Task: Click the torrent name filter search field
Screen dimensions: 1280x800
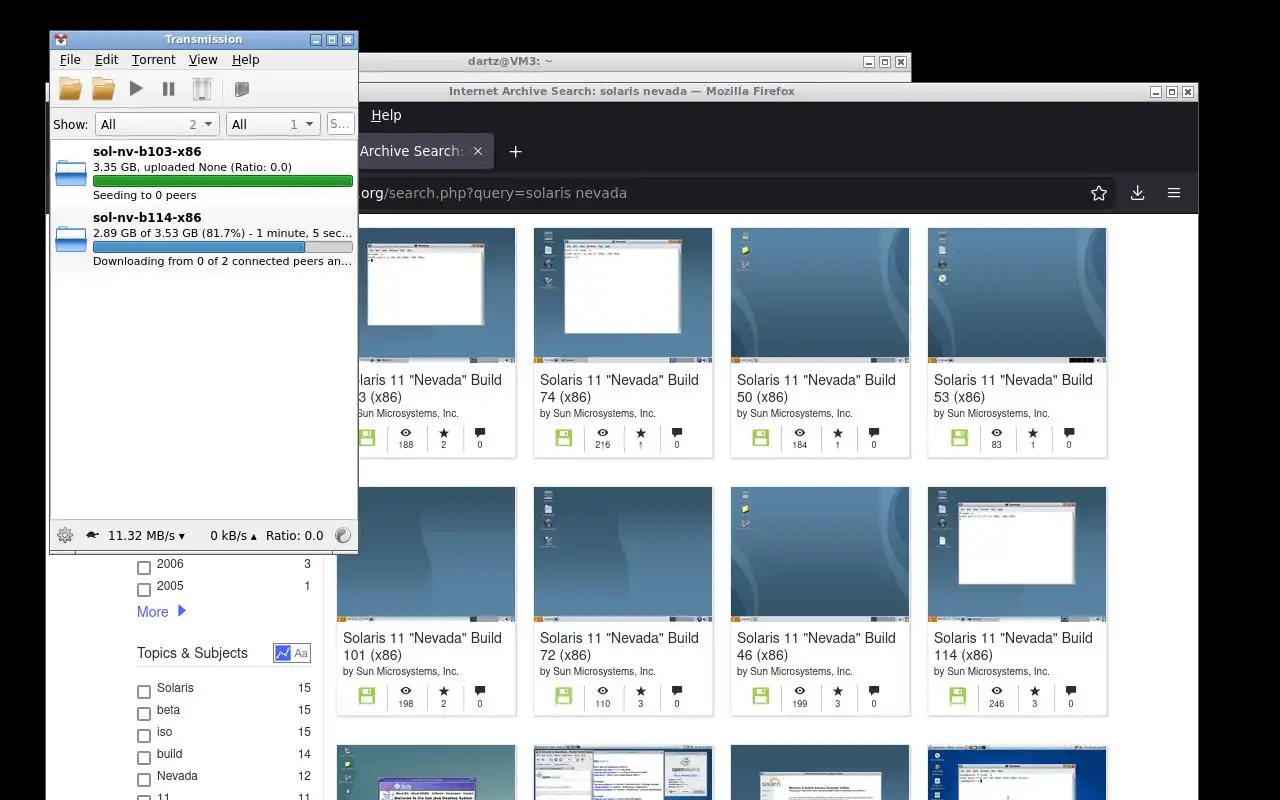Action: pos(340,124)
